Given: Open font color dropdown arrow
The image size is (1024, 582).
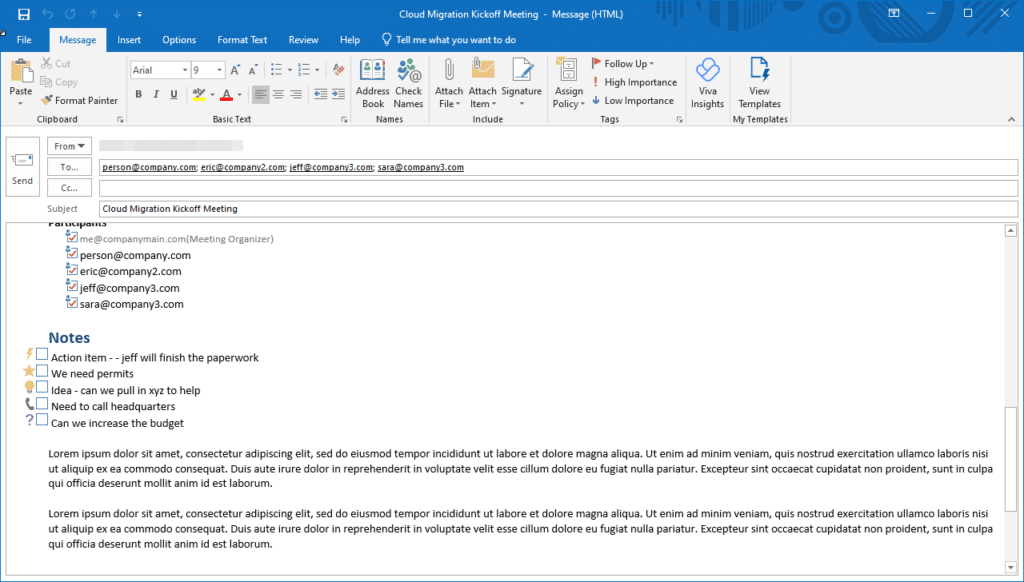Looking at the screenshot, I should point(240,95).
